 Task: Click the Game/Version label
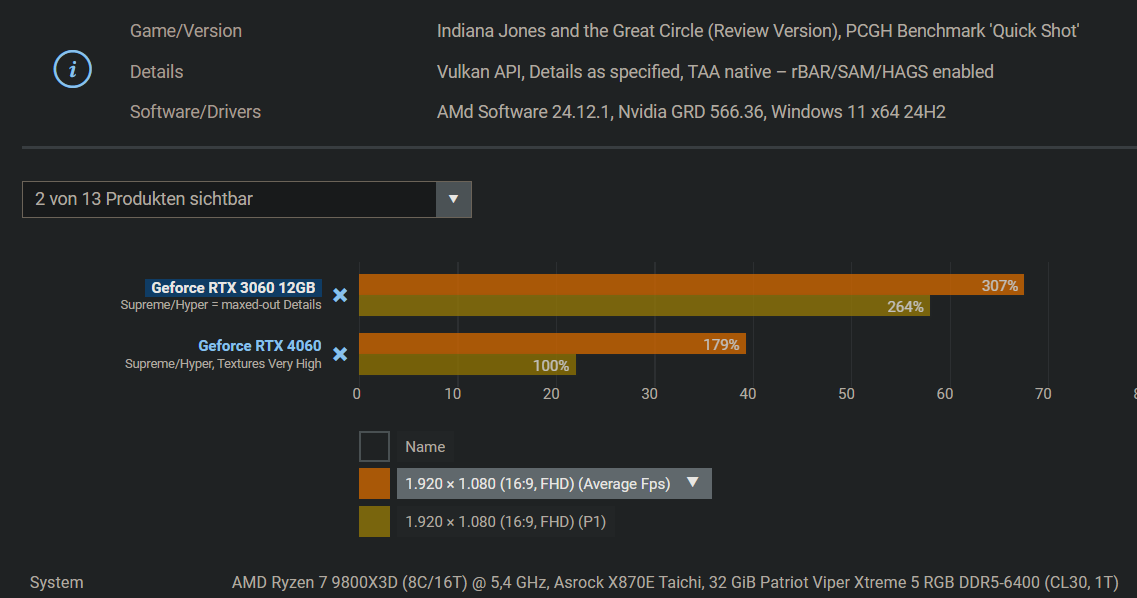186,31
